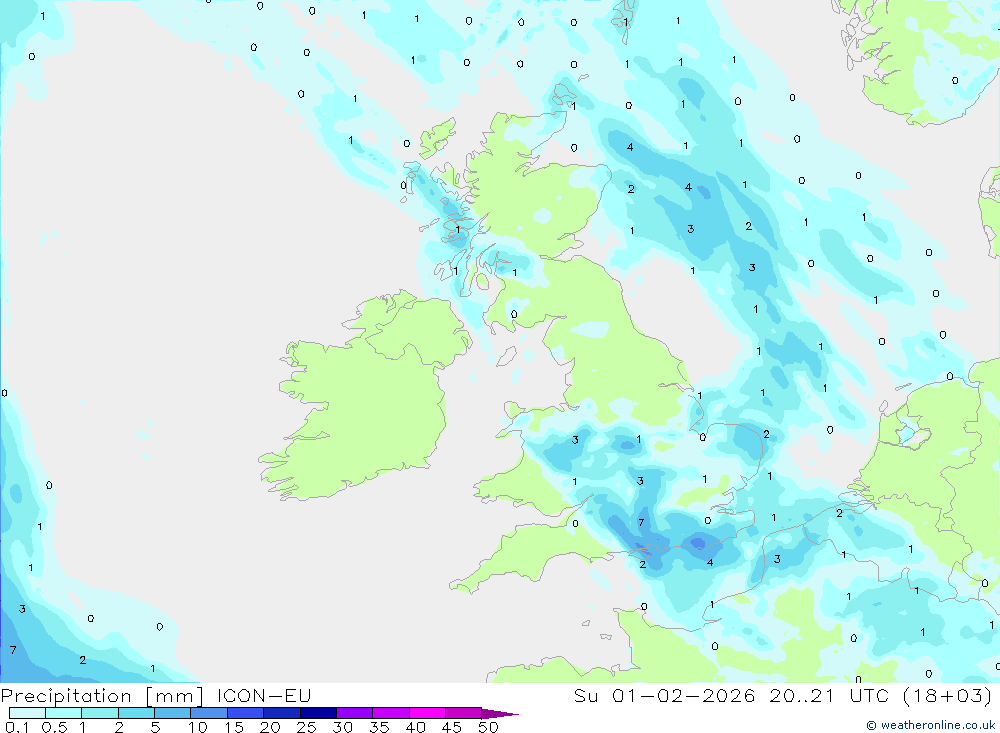The image size is (1000, 733).
Task: Choose the 2–5 mm legend color box
Action: tap(136, 713)
